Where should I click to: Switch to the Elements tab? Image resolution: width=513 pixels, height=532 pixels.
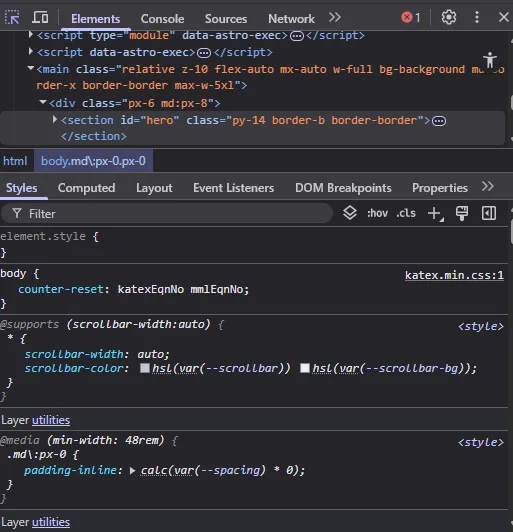[95, 19]
